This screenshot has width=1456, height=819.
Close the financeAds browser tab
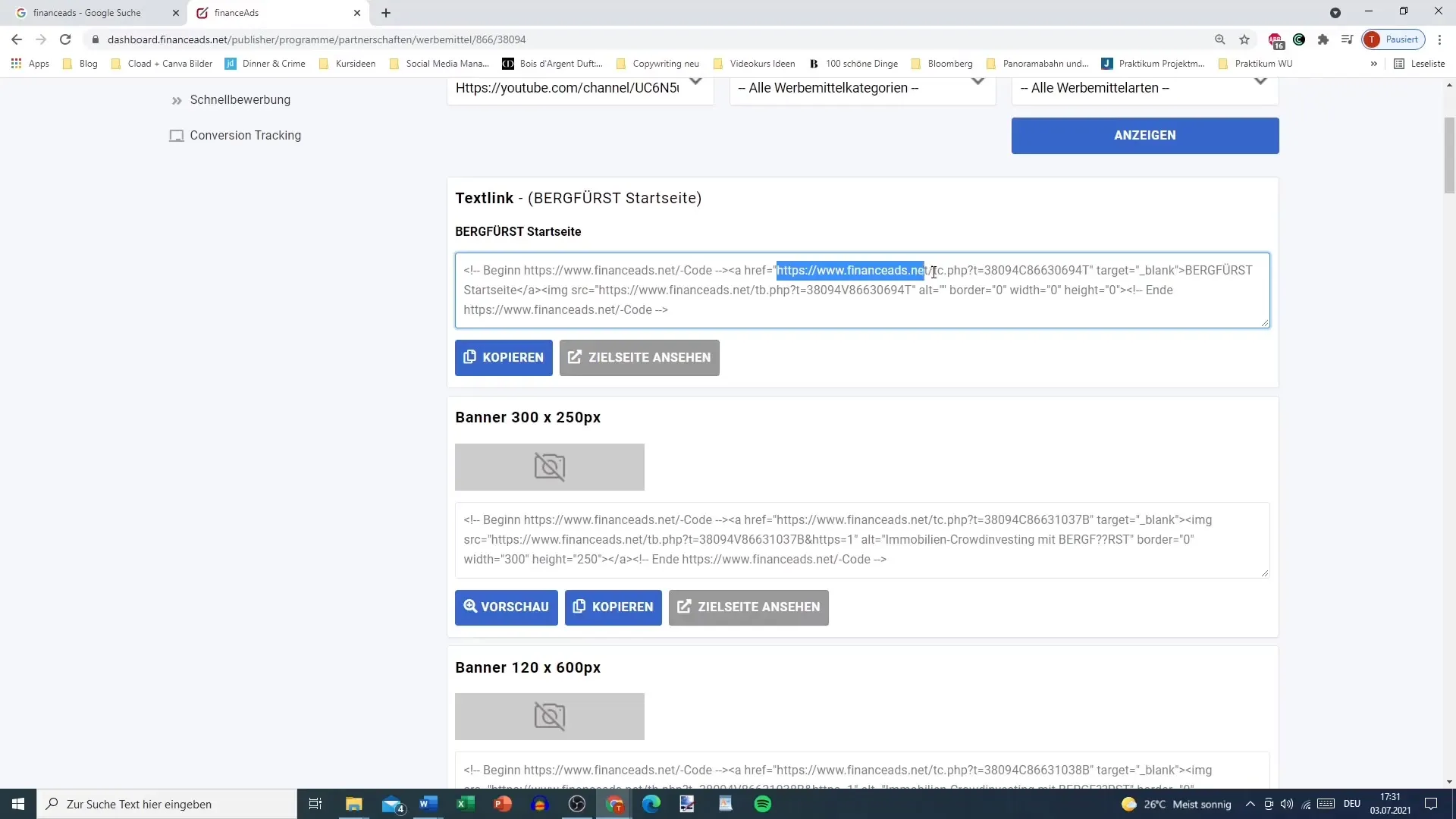coord(357,13)
